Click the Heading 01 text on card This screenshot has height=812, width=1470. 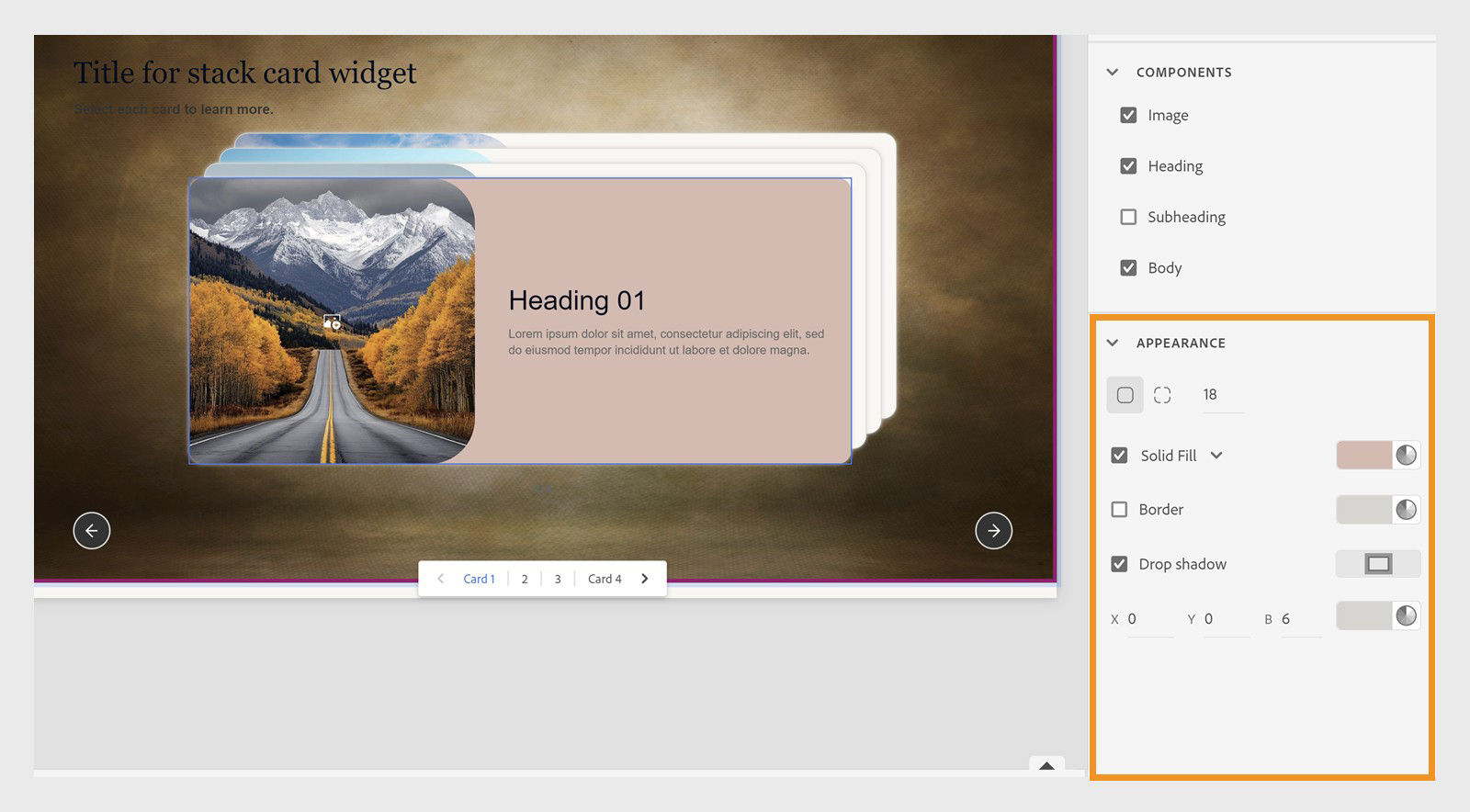pos(577,300)
